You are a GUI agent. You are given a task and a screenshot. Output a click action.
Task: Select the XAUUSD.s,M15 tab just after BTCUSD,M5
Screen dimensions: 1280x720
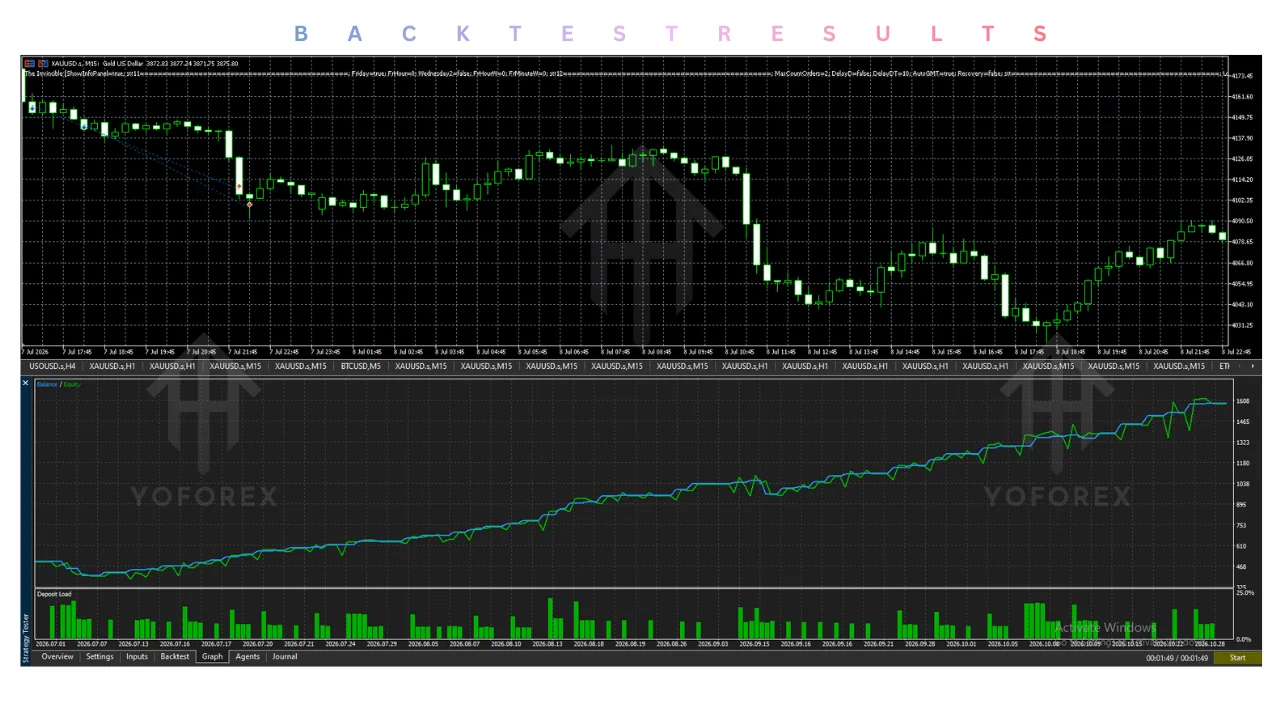[421, 366]
